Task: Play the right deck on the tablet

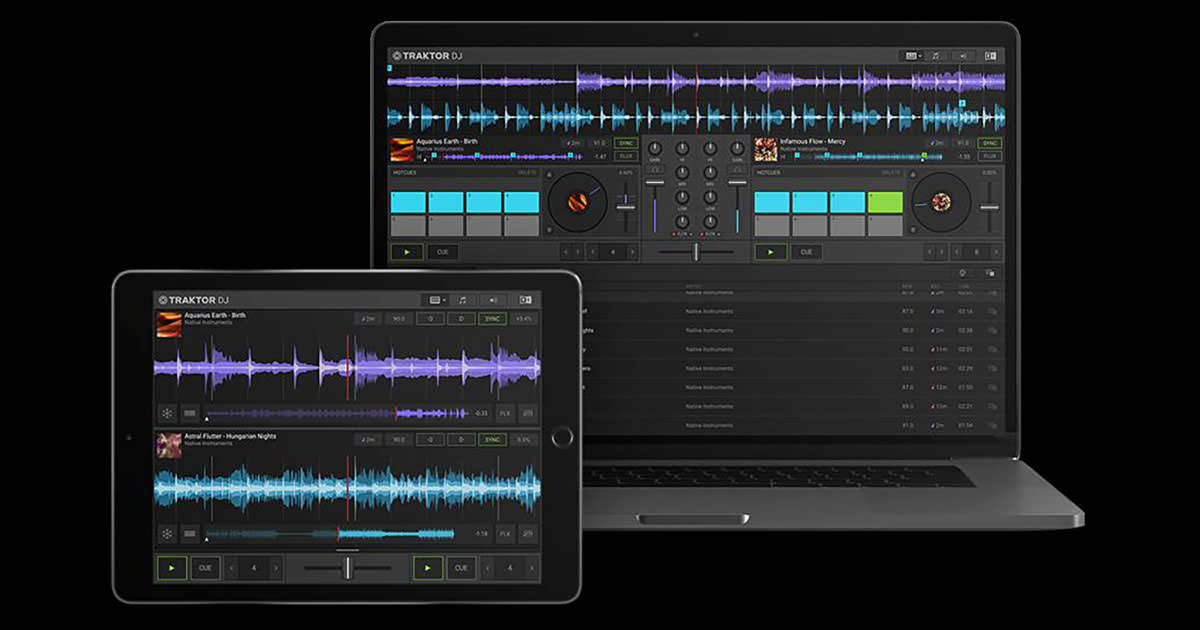Action: 428,568
